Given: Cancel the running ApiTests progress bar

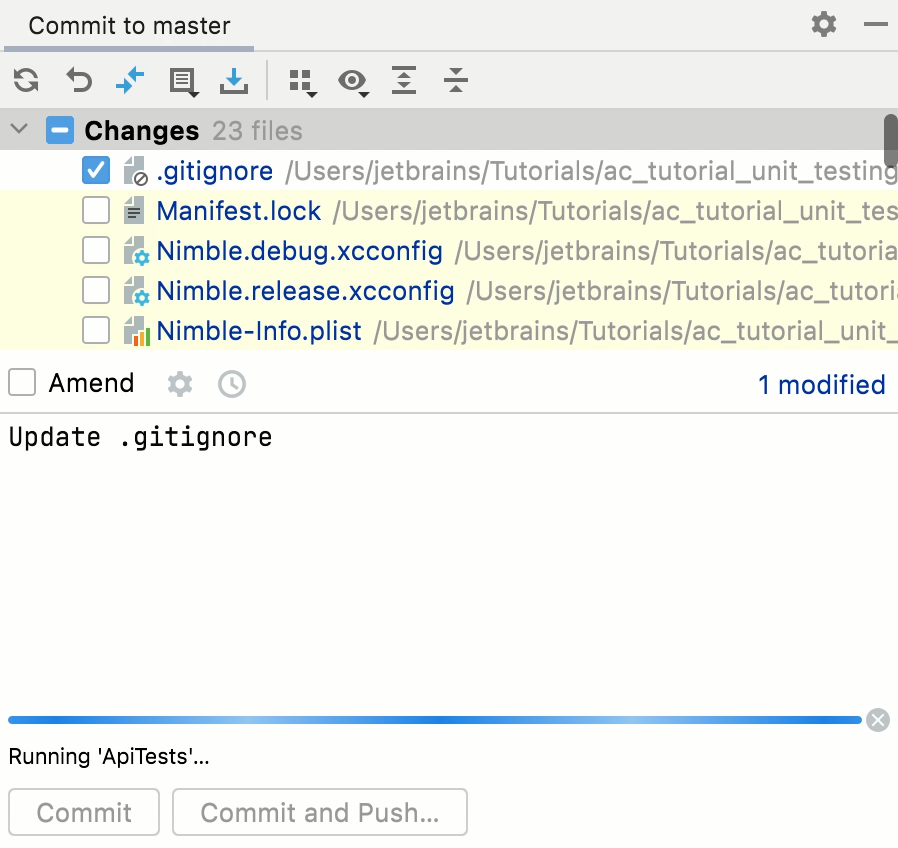Looking at the screenshot, I should [x=877, y=719].
